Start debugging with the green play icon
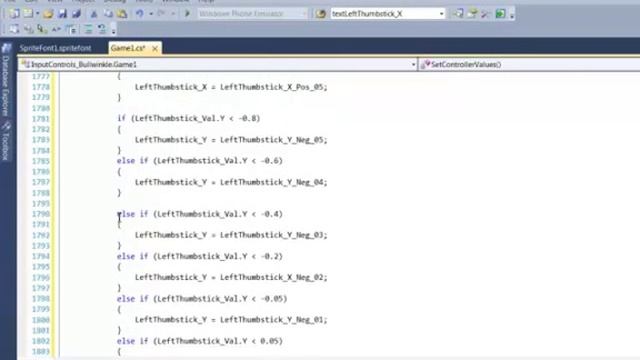Image resolution: width=640 pixels, height=360 pixels. coord(187,14)
